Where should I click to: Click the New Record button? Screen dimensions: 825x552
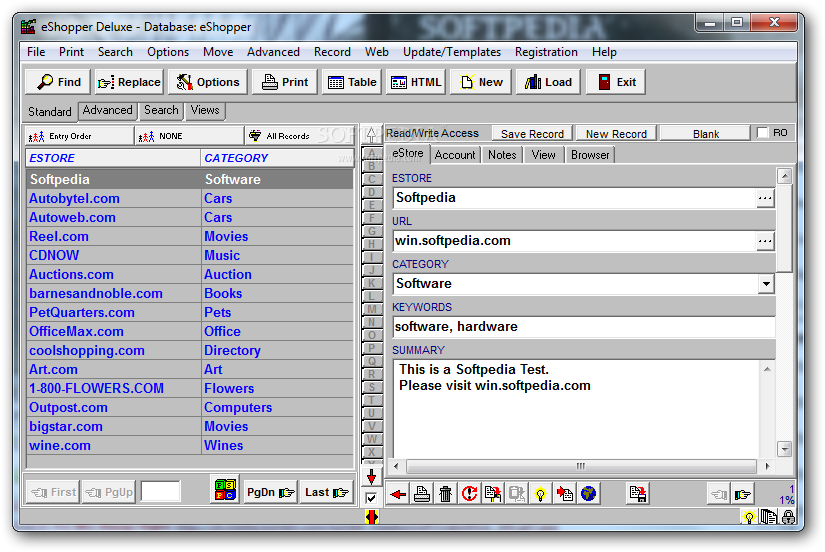coord(616,134)
